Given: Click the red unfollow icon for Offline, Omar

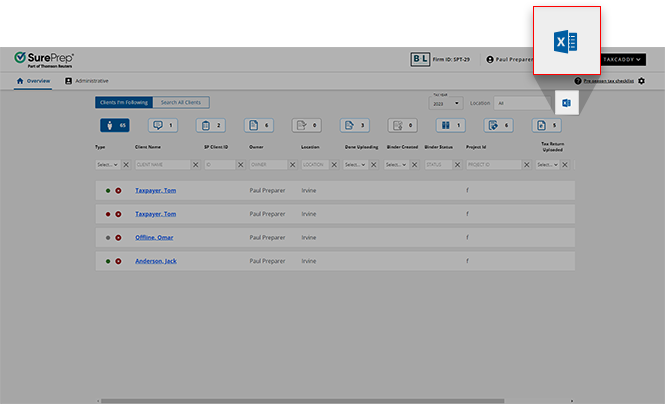Looking at the screenshot, I should pyautogui.click(x=118, y=238).
